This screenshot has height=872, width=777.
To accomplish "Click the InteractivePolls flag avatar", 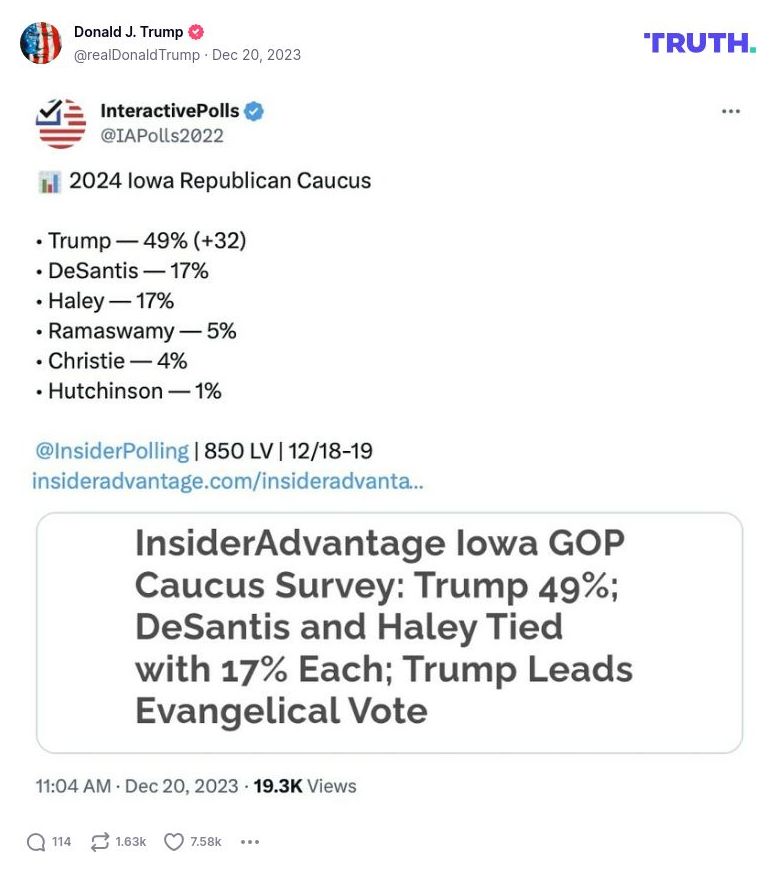I will (61, 123).
